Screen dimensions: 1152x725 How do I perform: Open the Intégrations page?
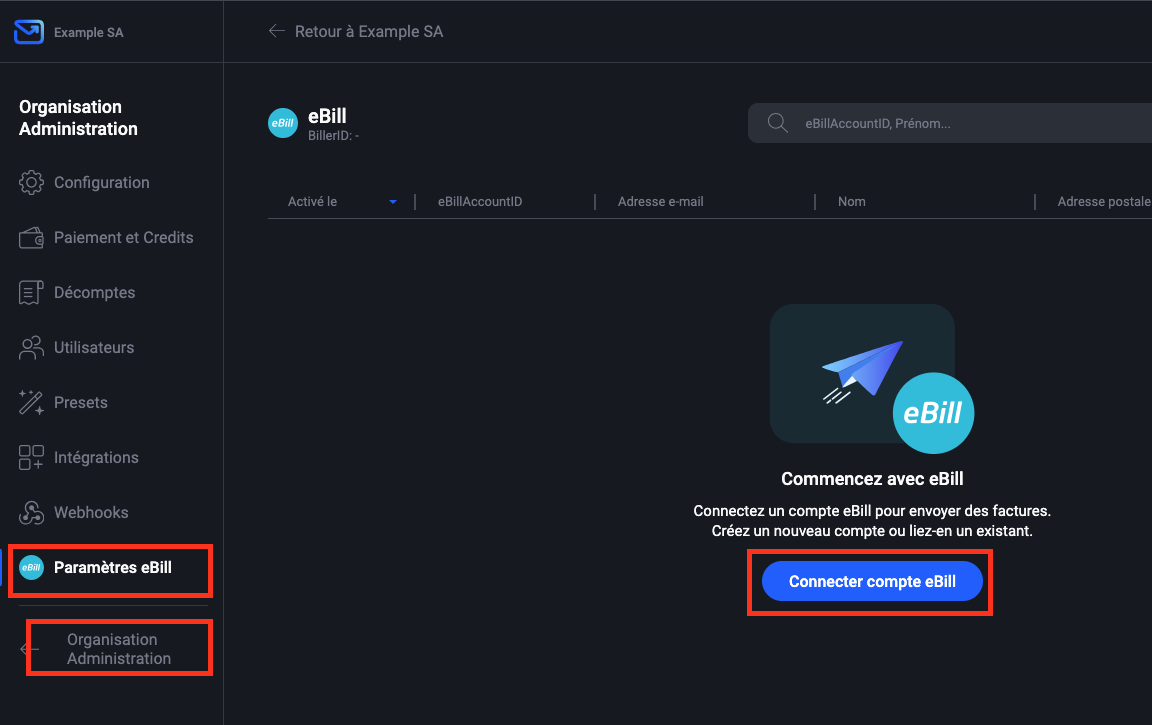[x=96, y=457]
